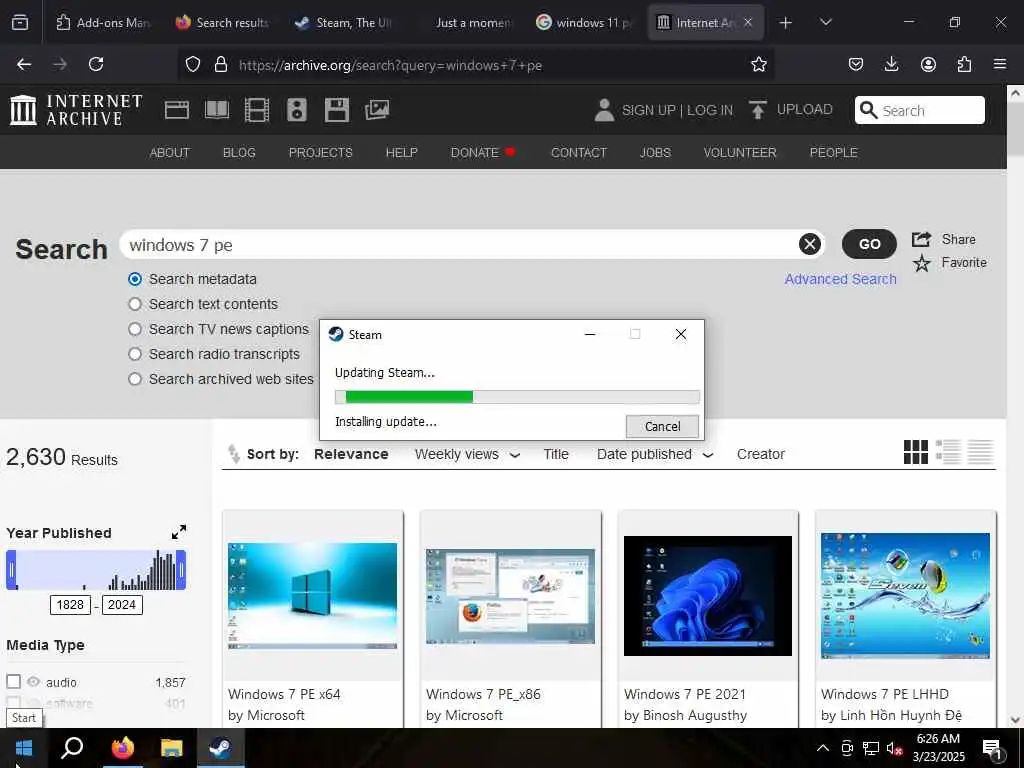1024x768 pixels.
Task: Click SIGN UP link
Action: (648, 110)
